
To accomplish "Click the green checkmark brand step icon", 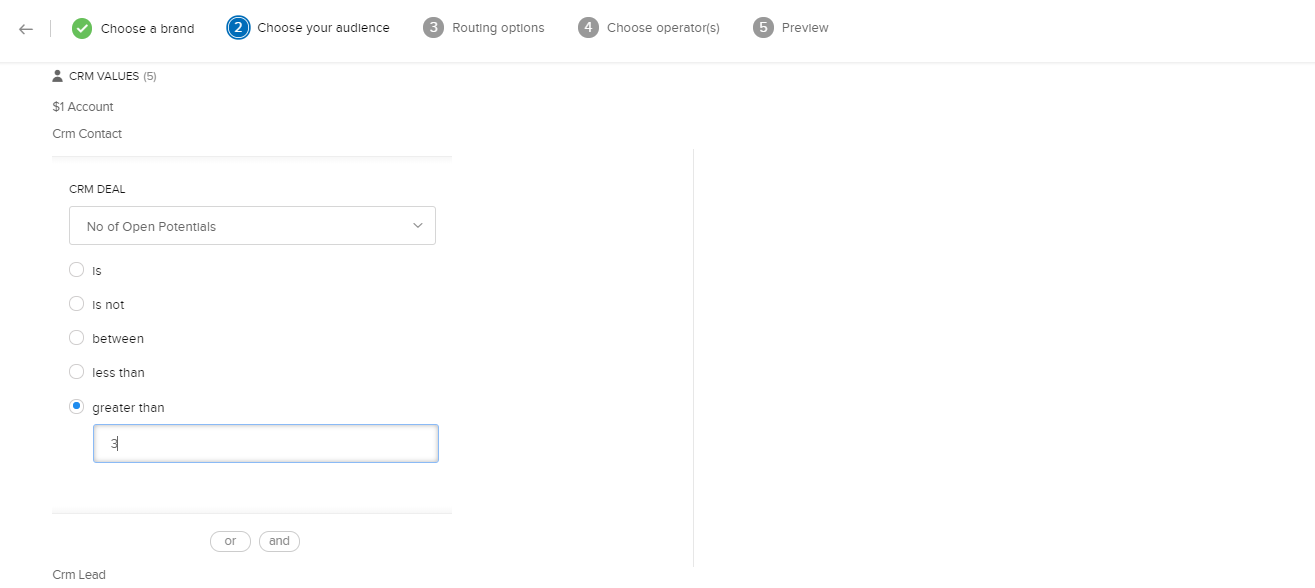I will (x=82, y=28).
